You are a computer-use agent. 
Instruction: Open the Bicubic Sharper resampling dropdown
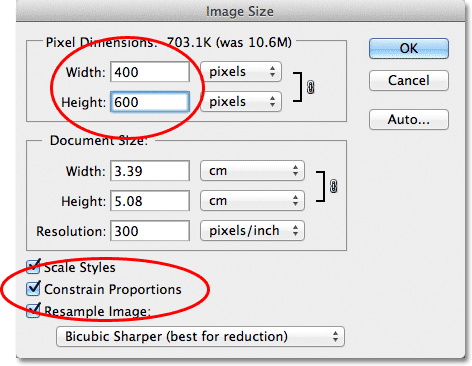coord(200,336)
